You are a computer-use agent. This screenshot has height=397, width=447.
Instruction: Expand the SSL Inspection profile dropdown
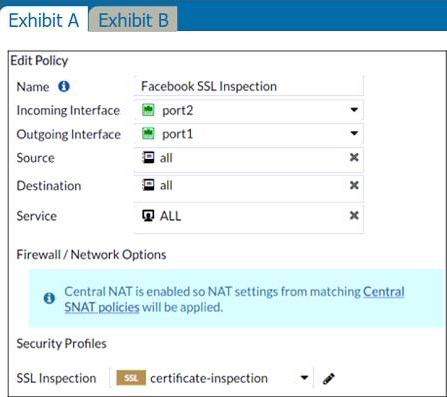(x=304, y=378)
